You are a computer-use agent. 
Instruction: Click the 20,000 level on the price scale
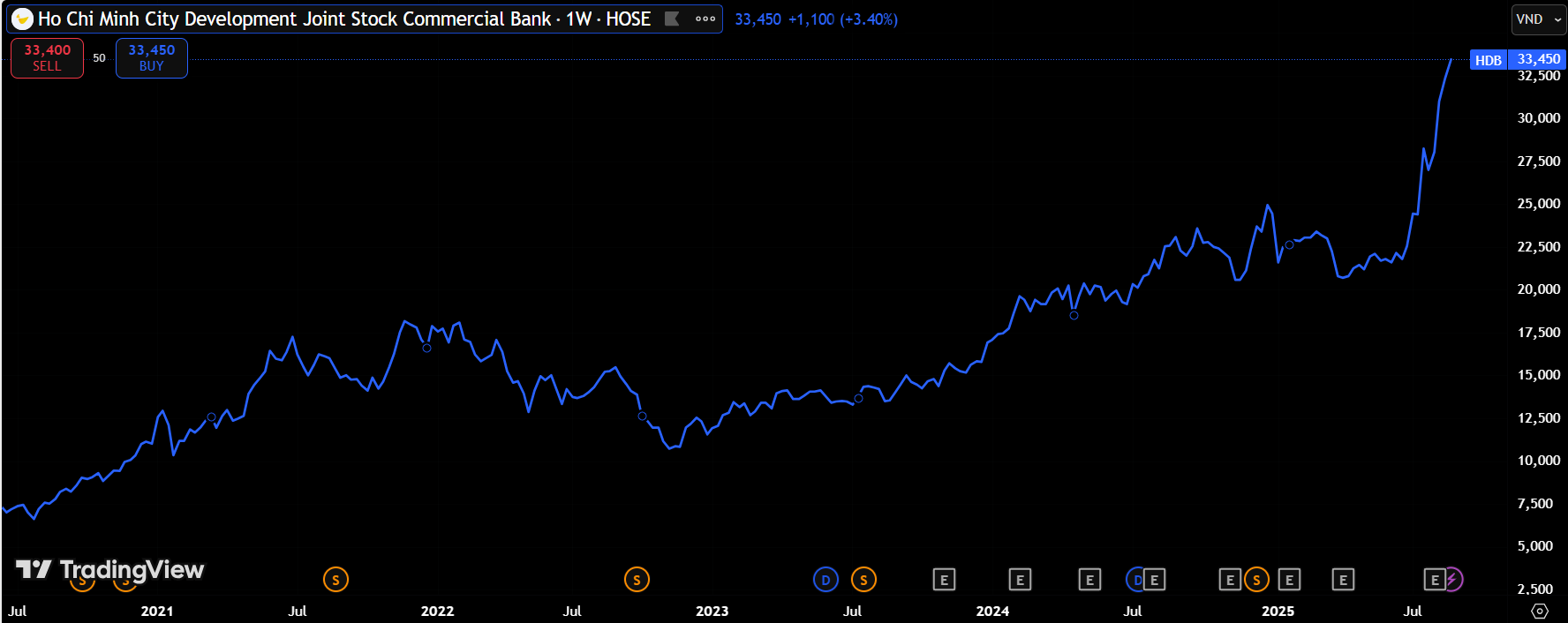click(1538, 289)
